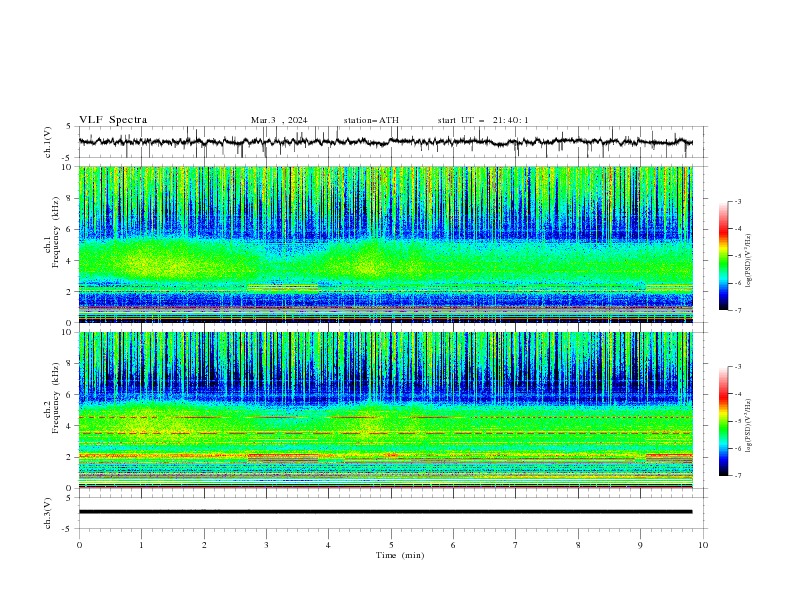
Task: Click the ch.2 spectrogram color bar
Action: point(723,421)
